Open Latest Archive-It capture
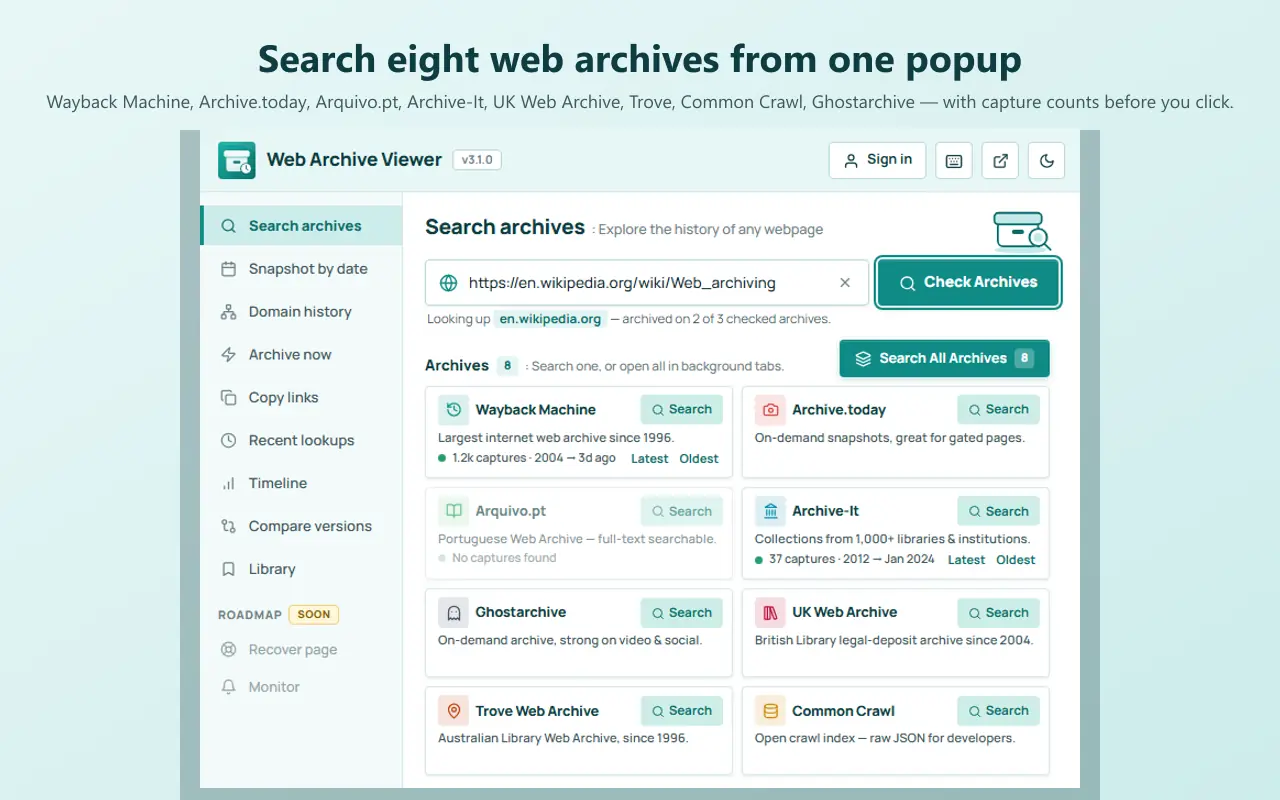This screenshot has height=800, width=1280. 967,560
